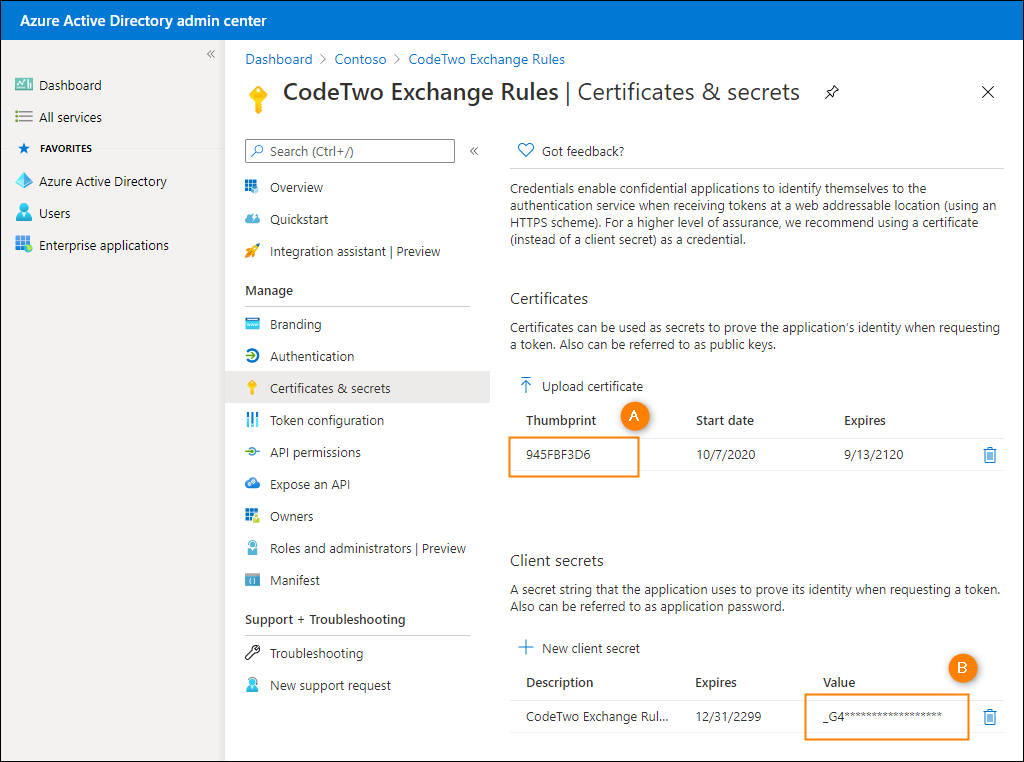This screenshot has height=762, width=1024.
Task: Select the Expose an API icon
Action: pos(251,484)
